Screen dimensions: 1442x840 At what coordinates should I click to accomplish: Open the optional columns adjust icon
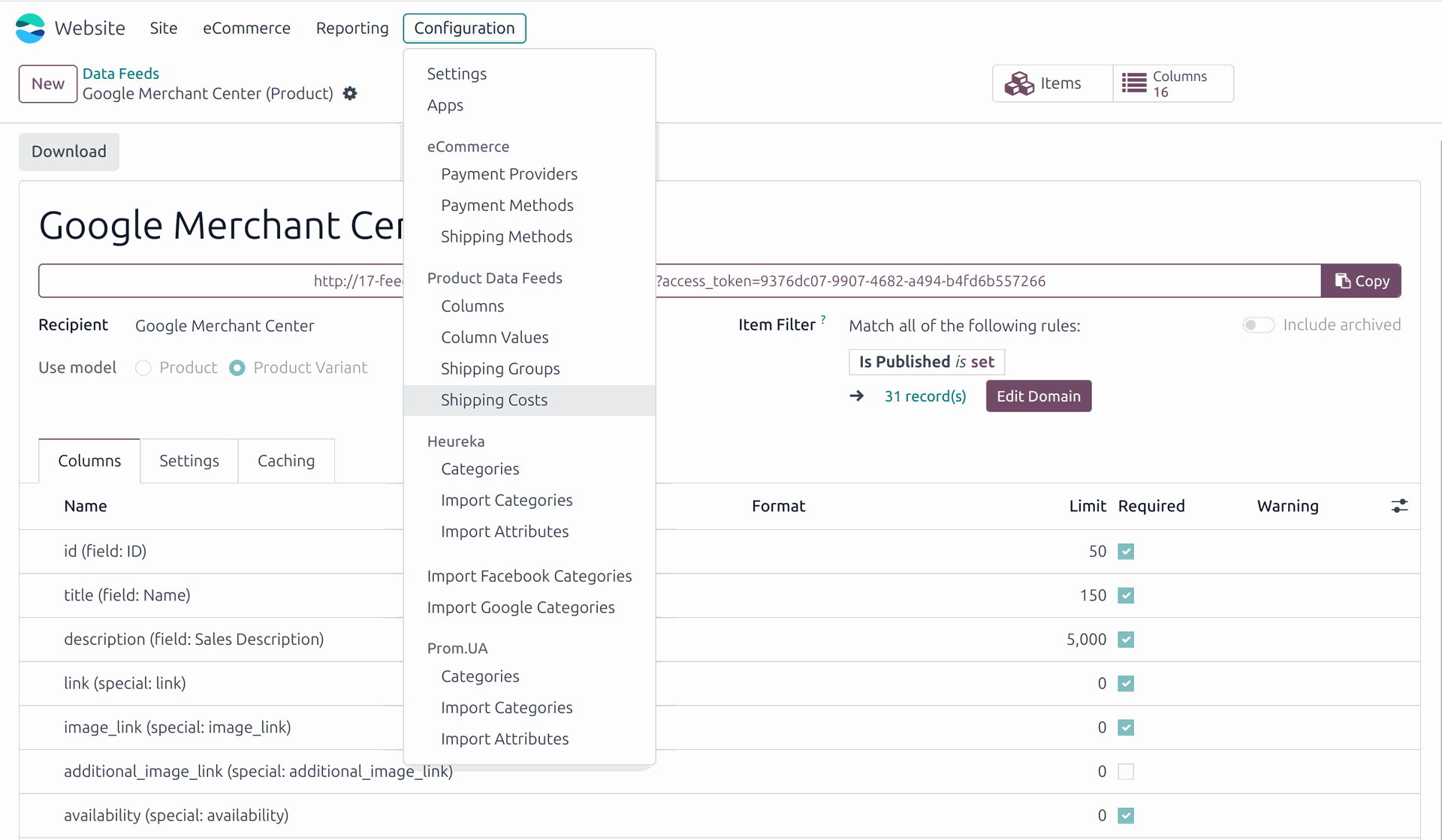point(1399,506)
